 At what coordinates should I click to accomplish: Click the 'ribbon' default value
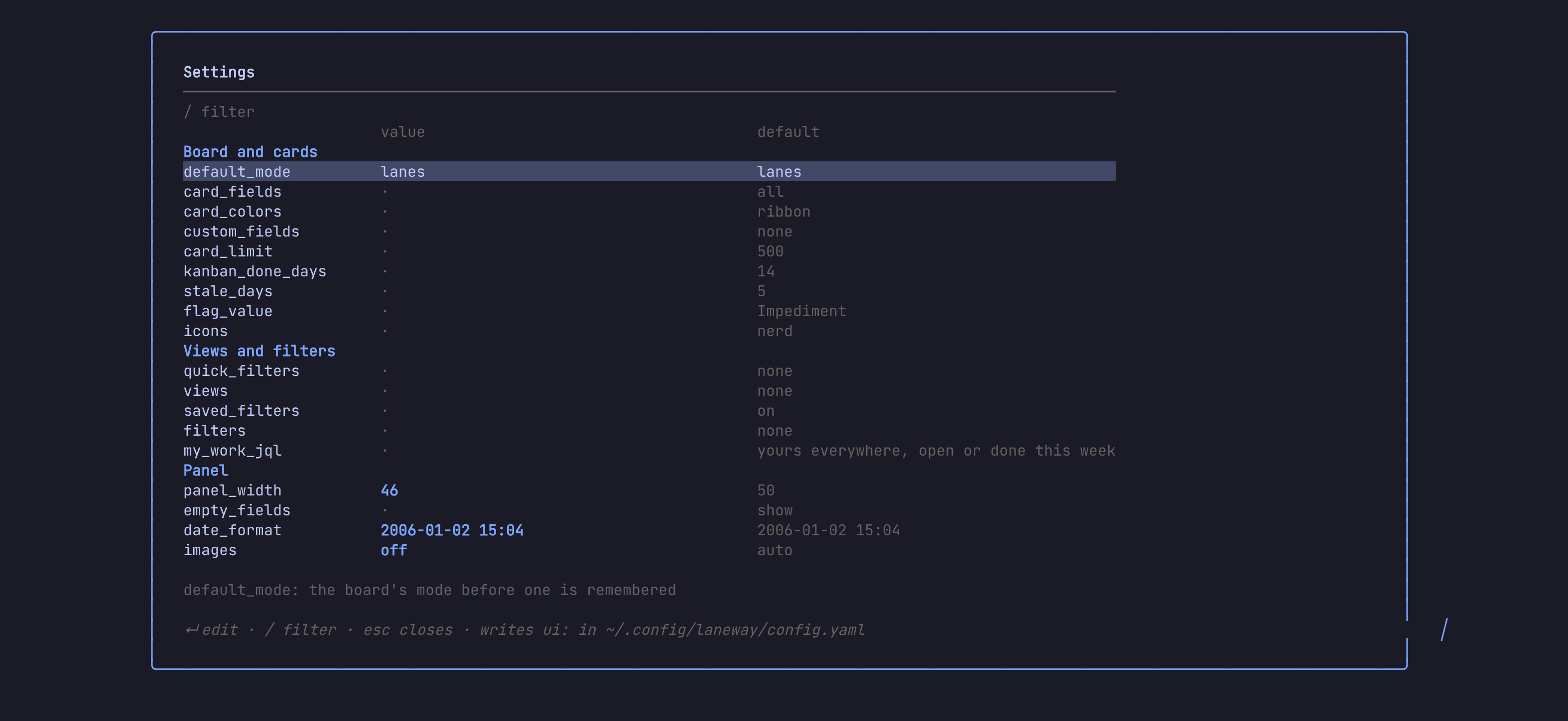784,212
